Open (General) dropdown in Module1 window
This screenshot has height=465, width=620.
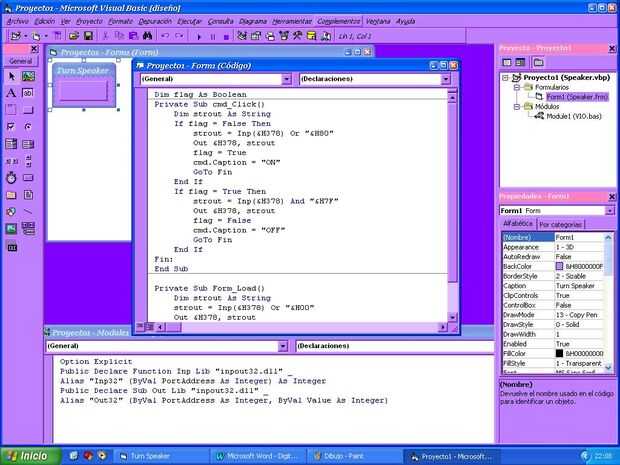(x=283, y=346)
